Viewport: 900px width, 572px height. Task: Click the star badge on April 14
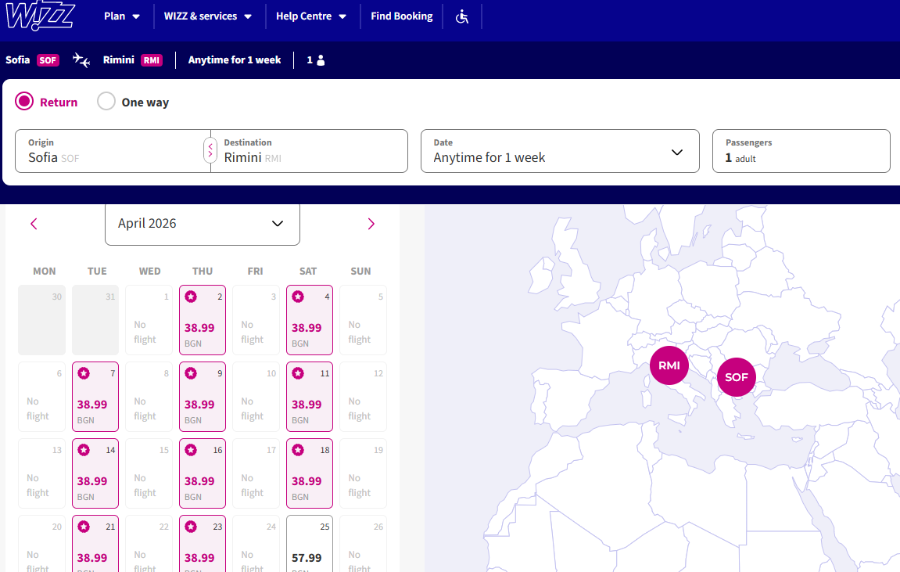pos(84,450)
